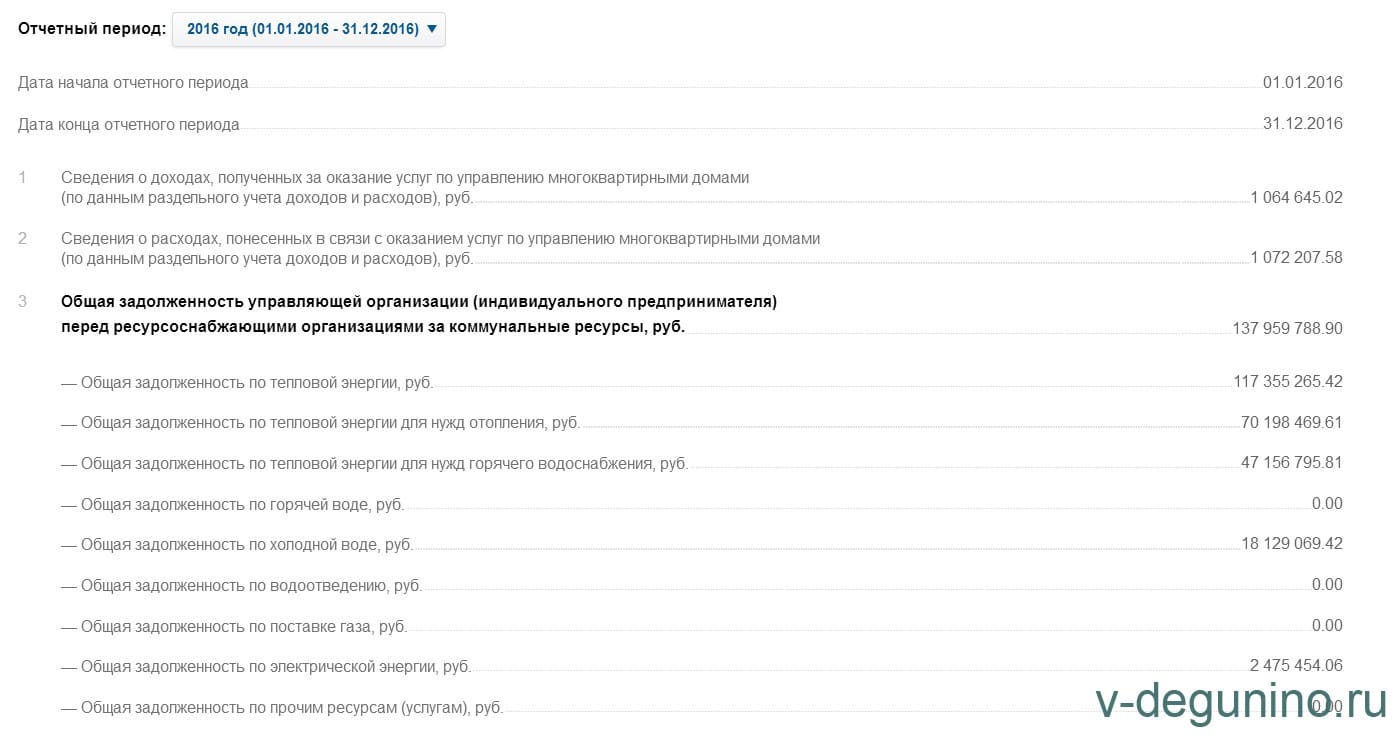Image resolution: width=1397 pixels, height=745 pixels.
Task: Click hot water supply heat debt 47 156 795.81
Action: [1291, 463]
